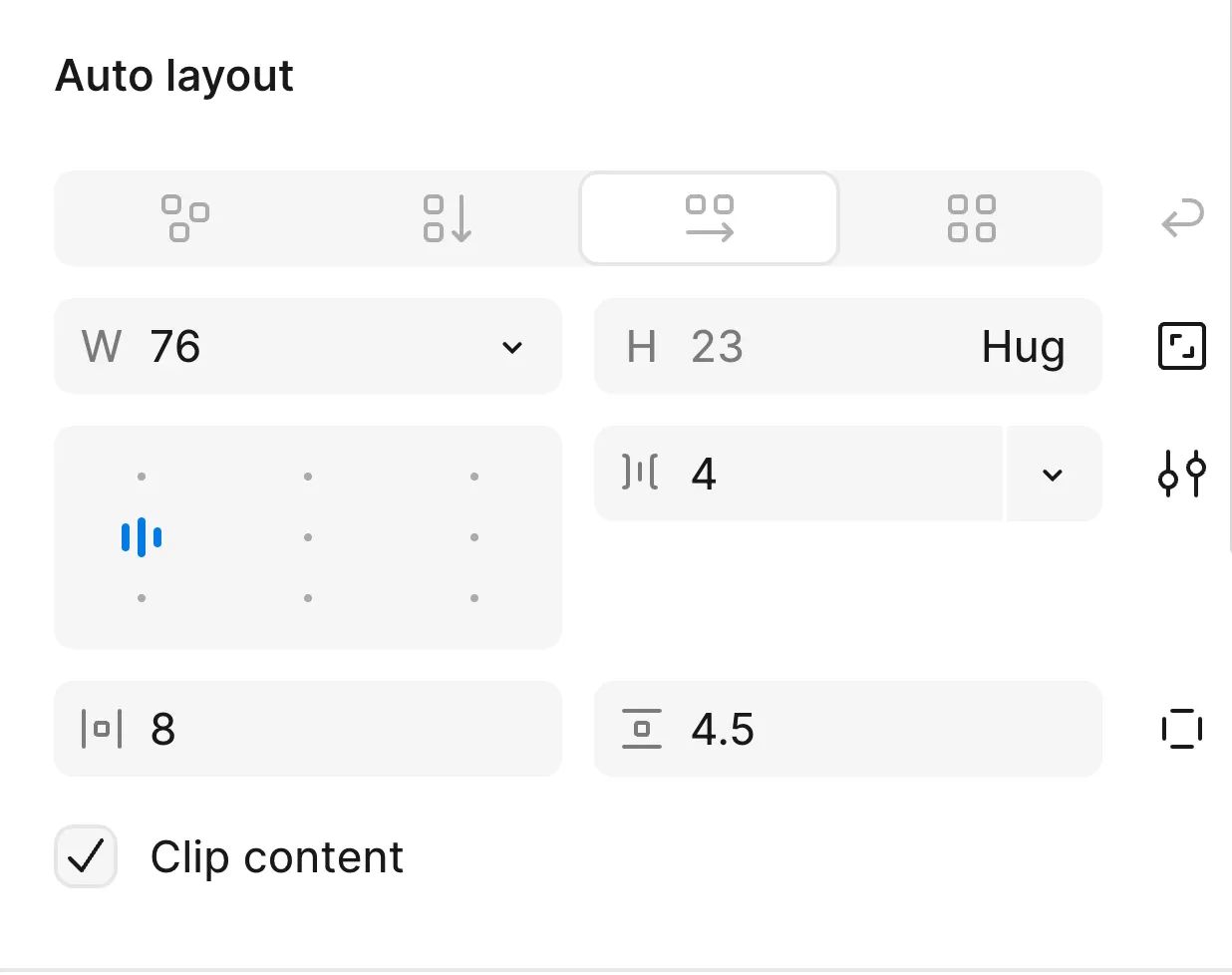Open auto layout advanced settings sliders icon
Image resolution: width=1232 pixels, height=975 pixels.
point(1182,474)
